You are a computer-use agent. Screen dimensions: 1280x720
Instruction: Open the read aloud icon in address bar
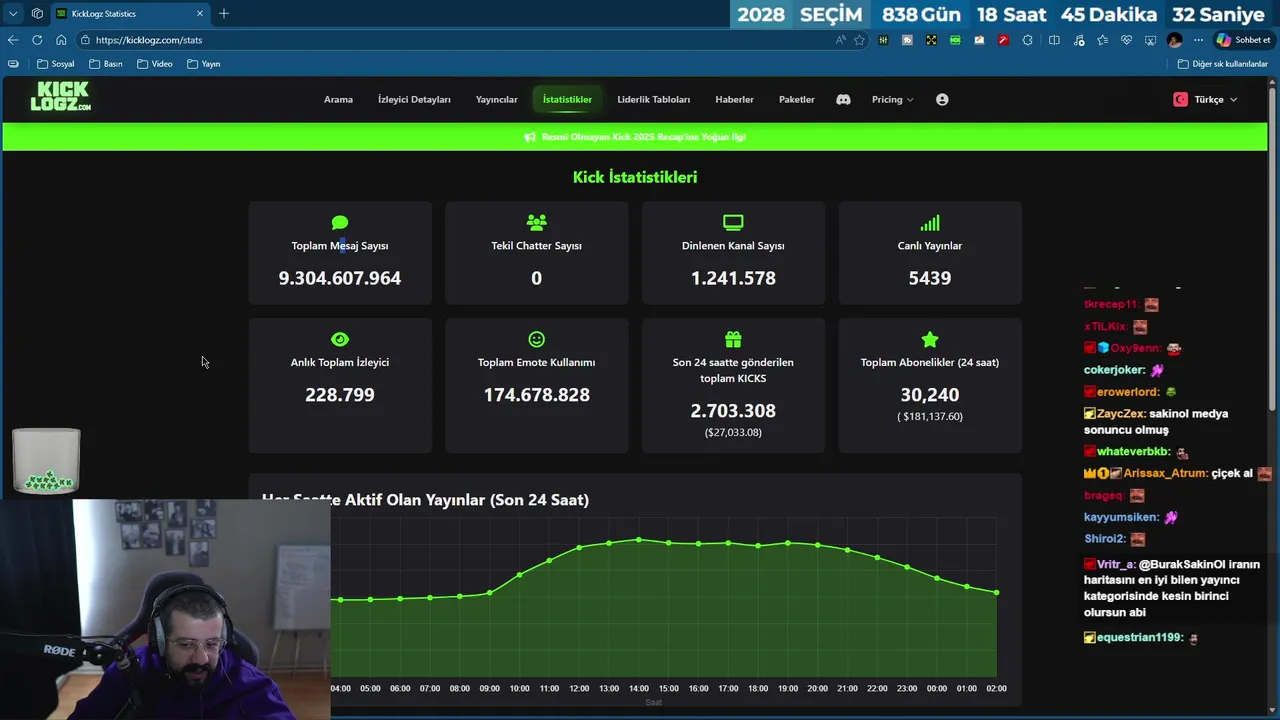(x=841, y=40)
